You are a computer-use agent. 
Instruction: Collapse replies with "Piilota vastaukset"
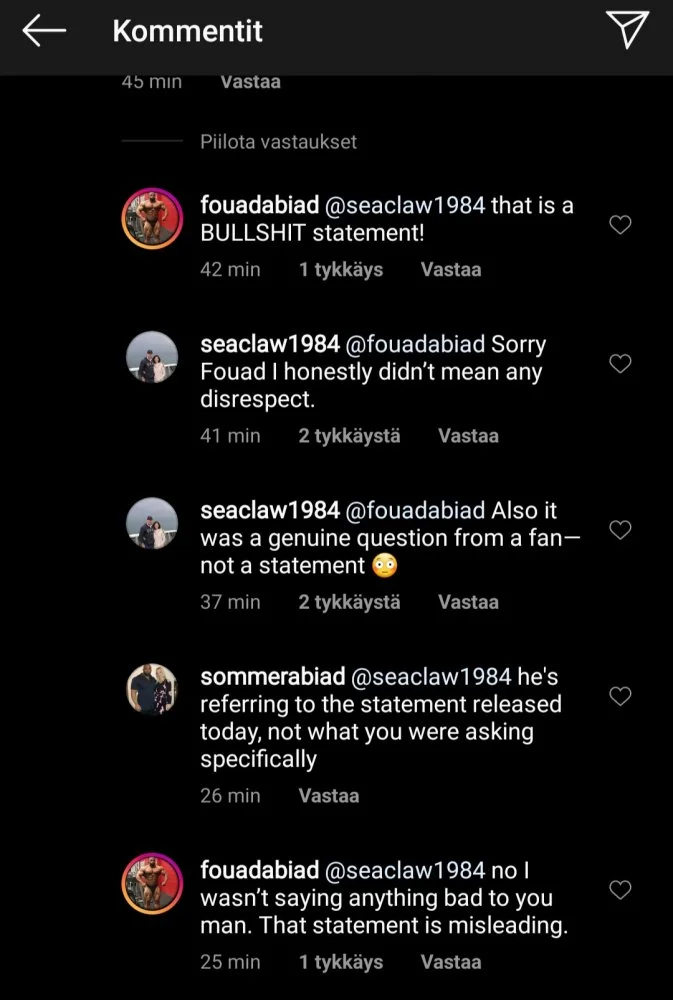[278, 142]
